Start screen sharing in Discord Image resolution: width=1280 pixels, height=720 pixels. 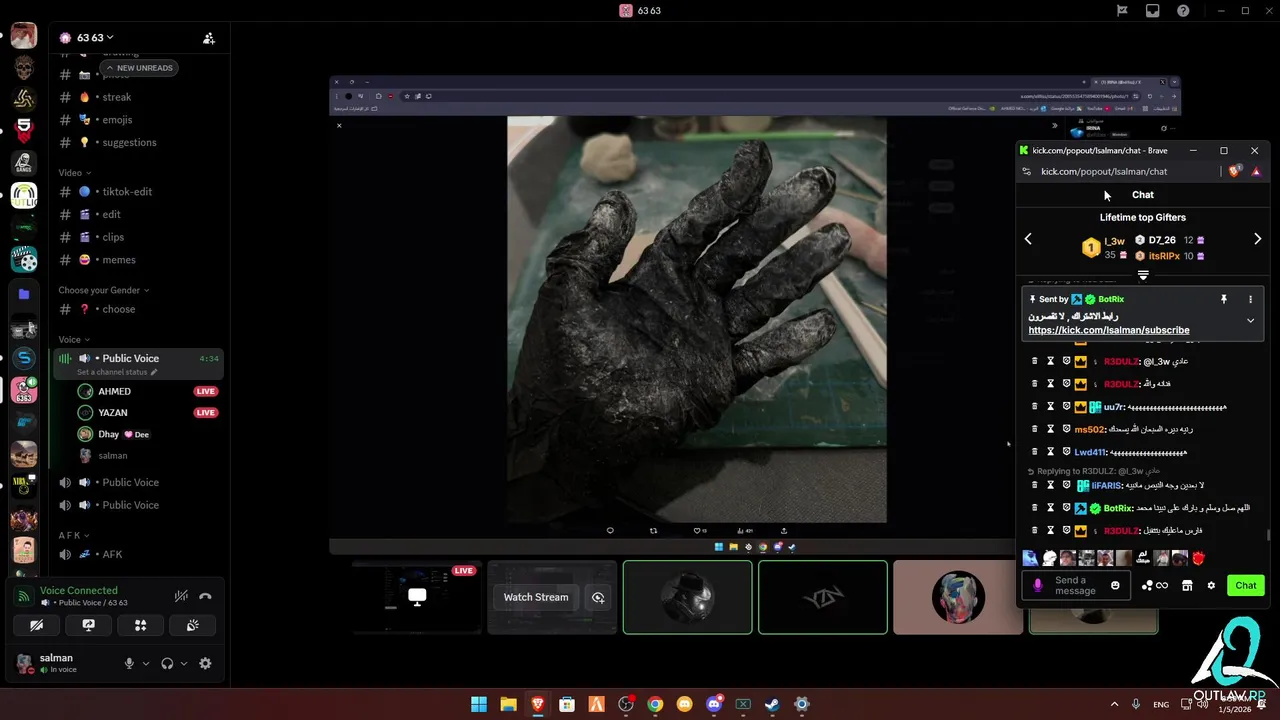(89, 625)
